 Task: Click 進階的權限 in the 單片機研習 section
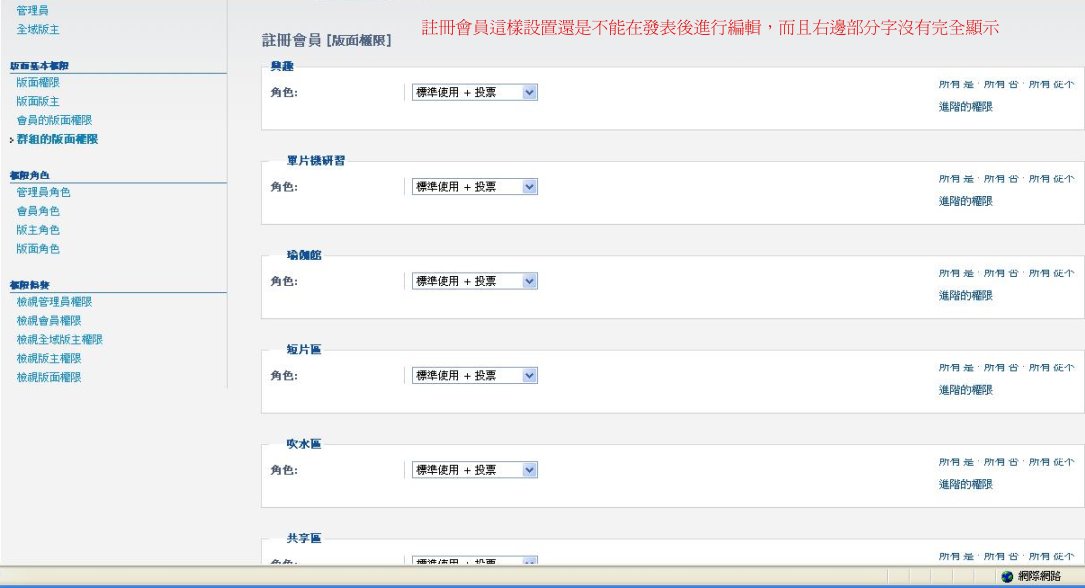tap(965, 201)
